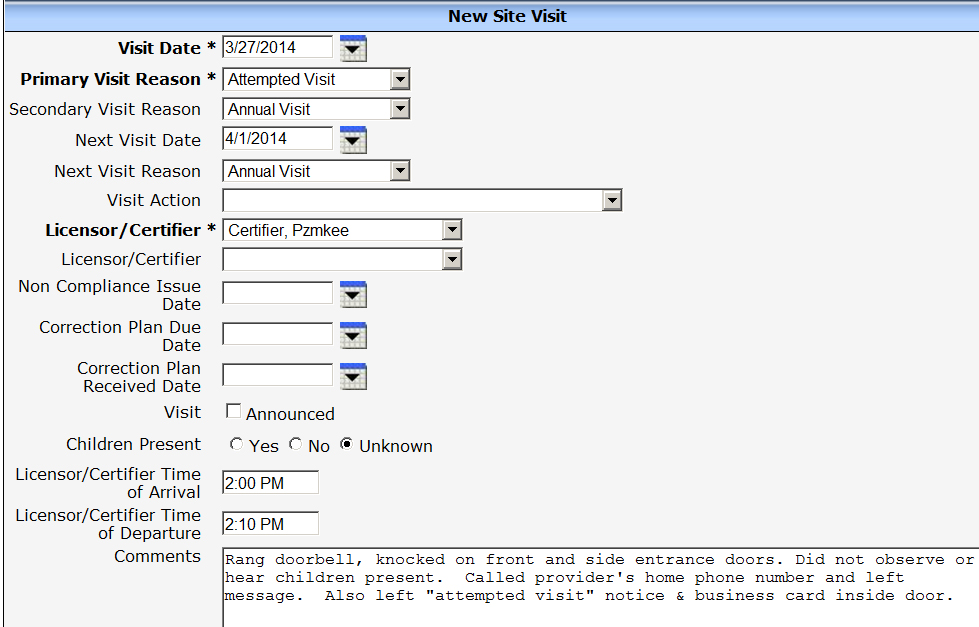Click the Time of Departure field
Viewport: 979px width, 627px height.
[x=270, y=524]
